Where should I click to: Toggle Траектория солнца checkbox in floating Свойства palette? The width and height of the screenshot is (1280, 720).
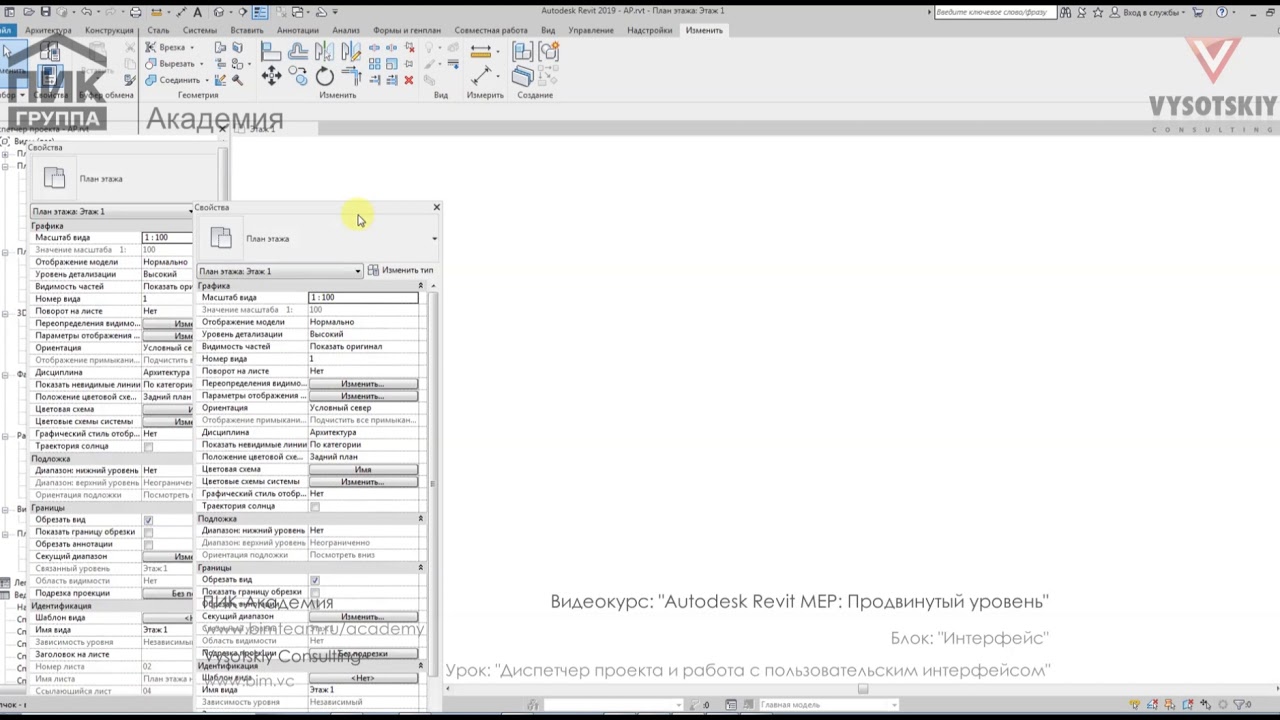(x=315, y=506)
